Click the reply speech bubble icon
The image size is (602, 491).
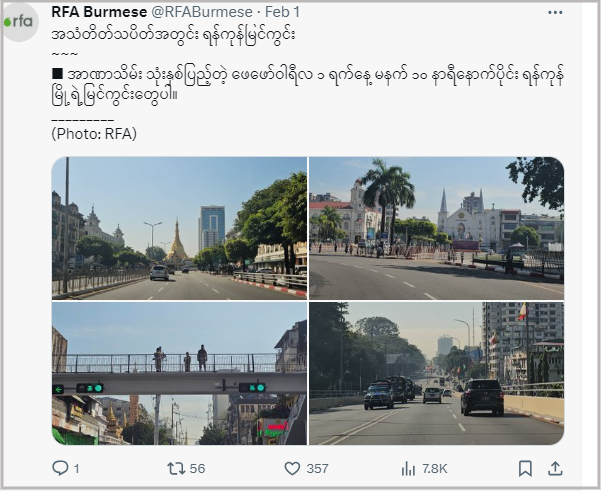point(60,468)
